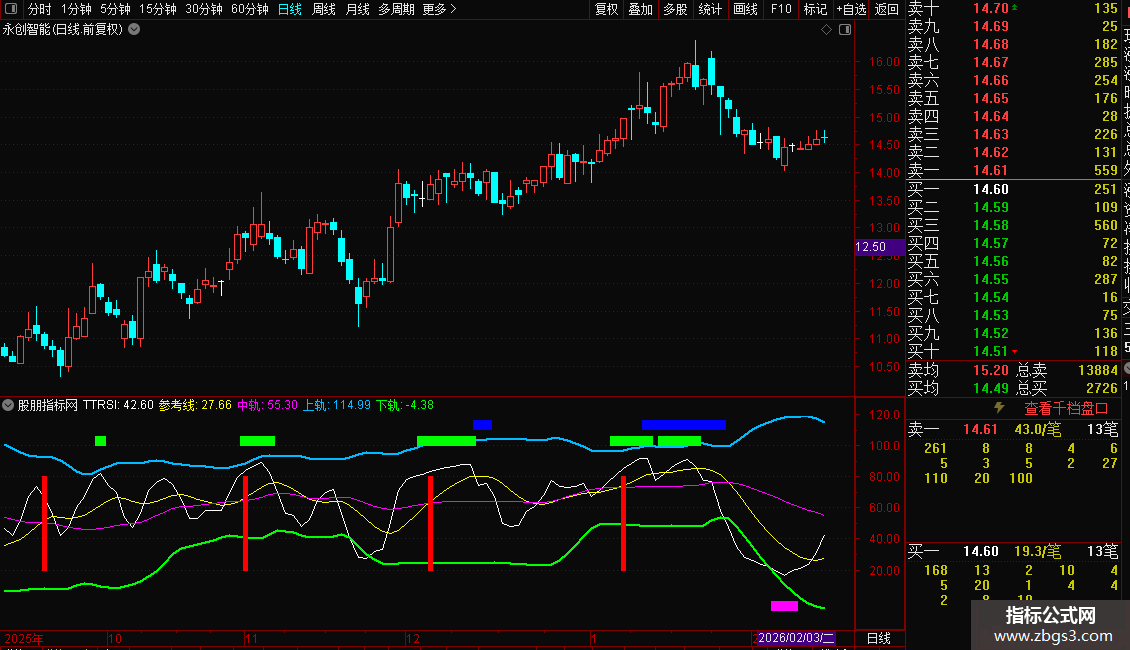Add stock via +自选 button
Screen dimensions: 1130x650
[x=848, y=9]
